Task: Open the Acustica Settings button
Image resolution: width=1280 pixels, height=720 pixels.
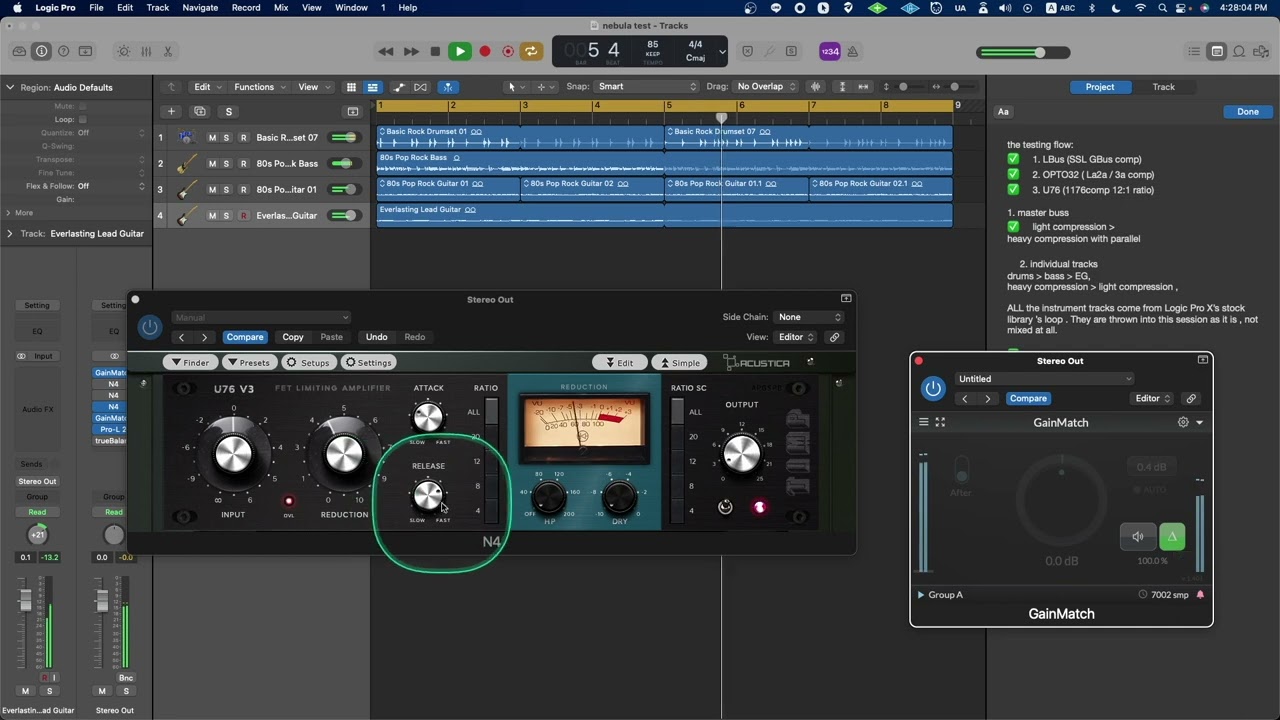Action: (x=369, y=363)
